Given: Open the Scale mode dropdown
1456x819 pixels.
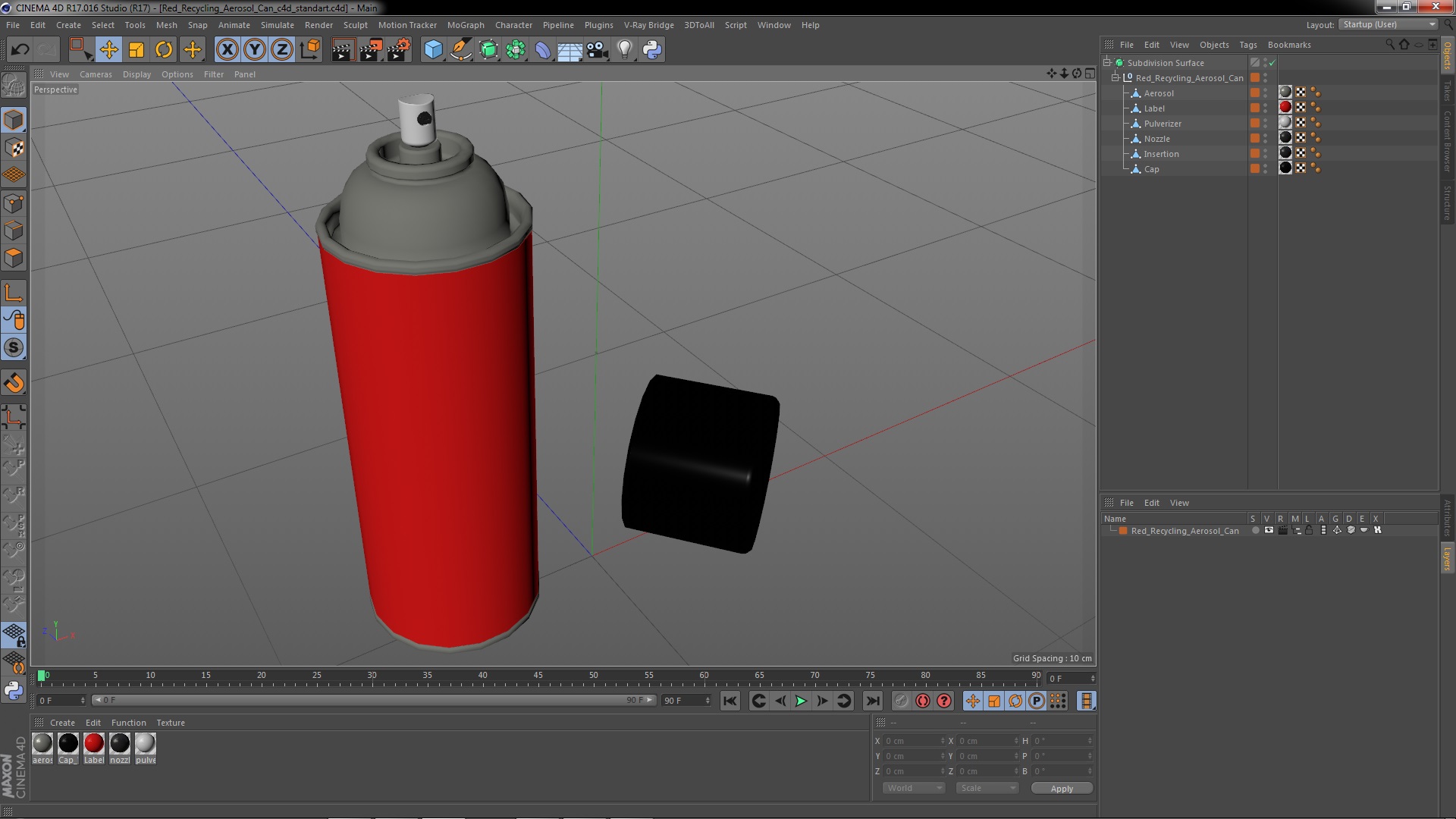Looking at the screenshot, I should click(x=987, y=788).
